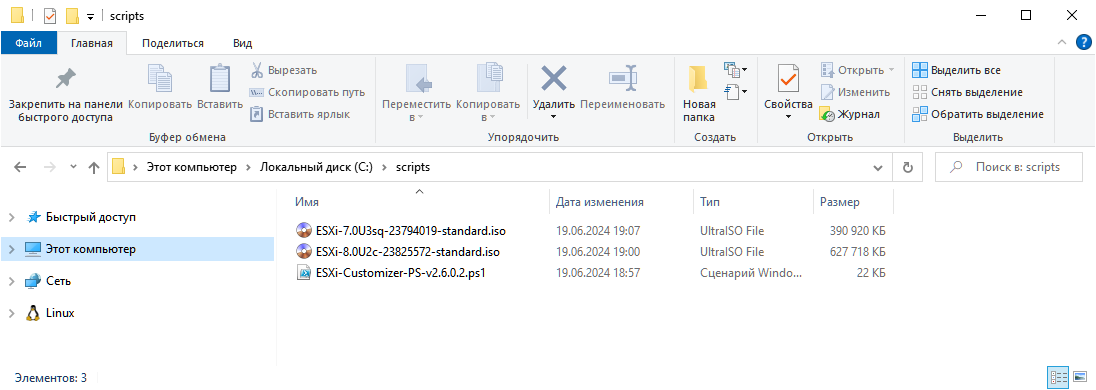The width and height of the screenshot is (1096, 390).
Task: Click Обратить выделение
Action: tap(978, 114)
